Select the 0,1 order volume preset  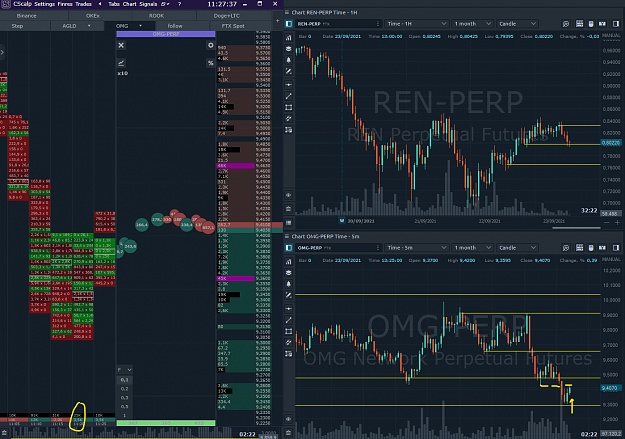click(124, 380)
